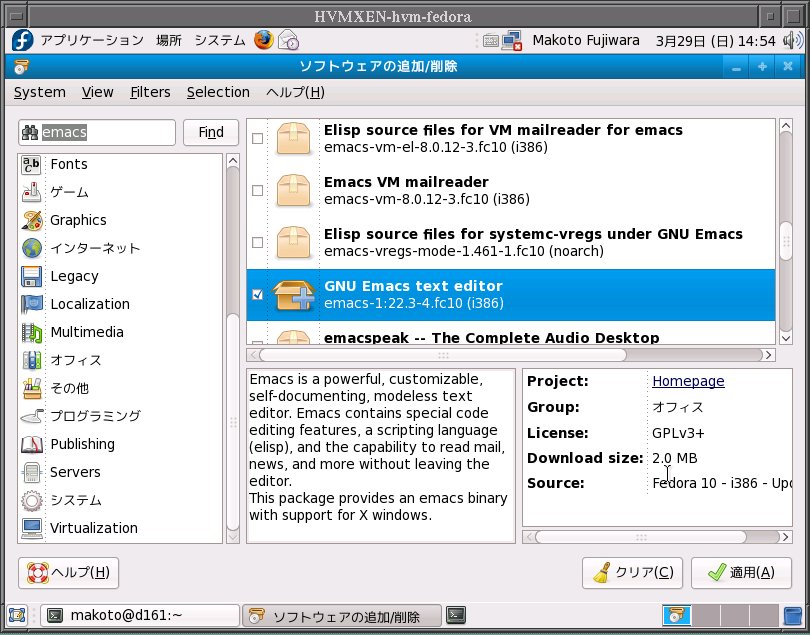This screenshot has height=635, width=810.
Task: Open the mail client panel icon
Action: (x=288, y=40)
